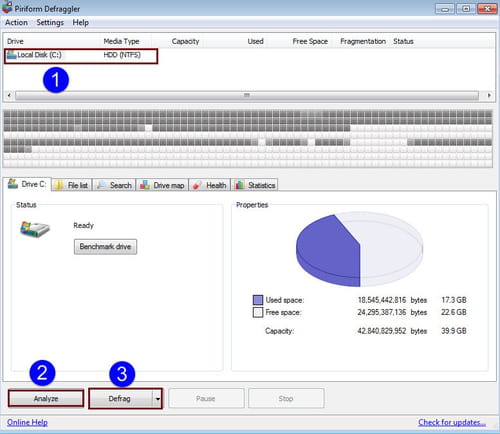The width and height of the screenshot is (500, 434).
Task: Click the 17.3 GB used space value
Action: 454,300
